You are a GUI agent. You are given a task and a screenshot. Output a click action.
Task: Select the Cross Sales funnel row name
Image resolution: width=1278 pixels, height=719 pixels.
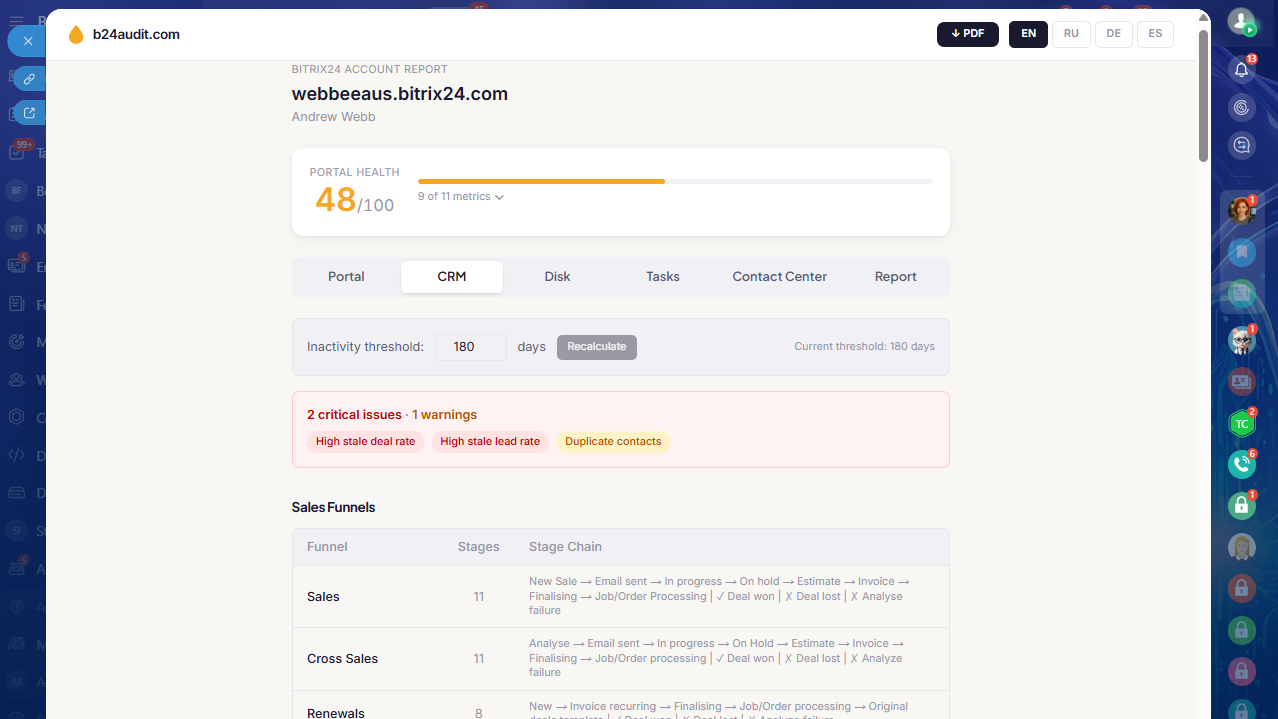[x=342, y=659]
